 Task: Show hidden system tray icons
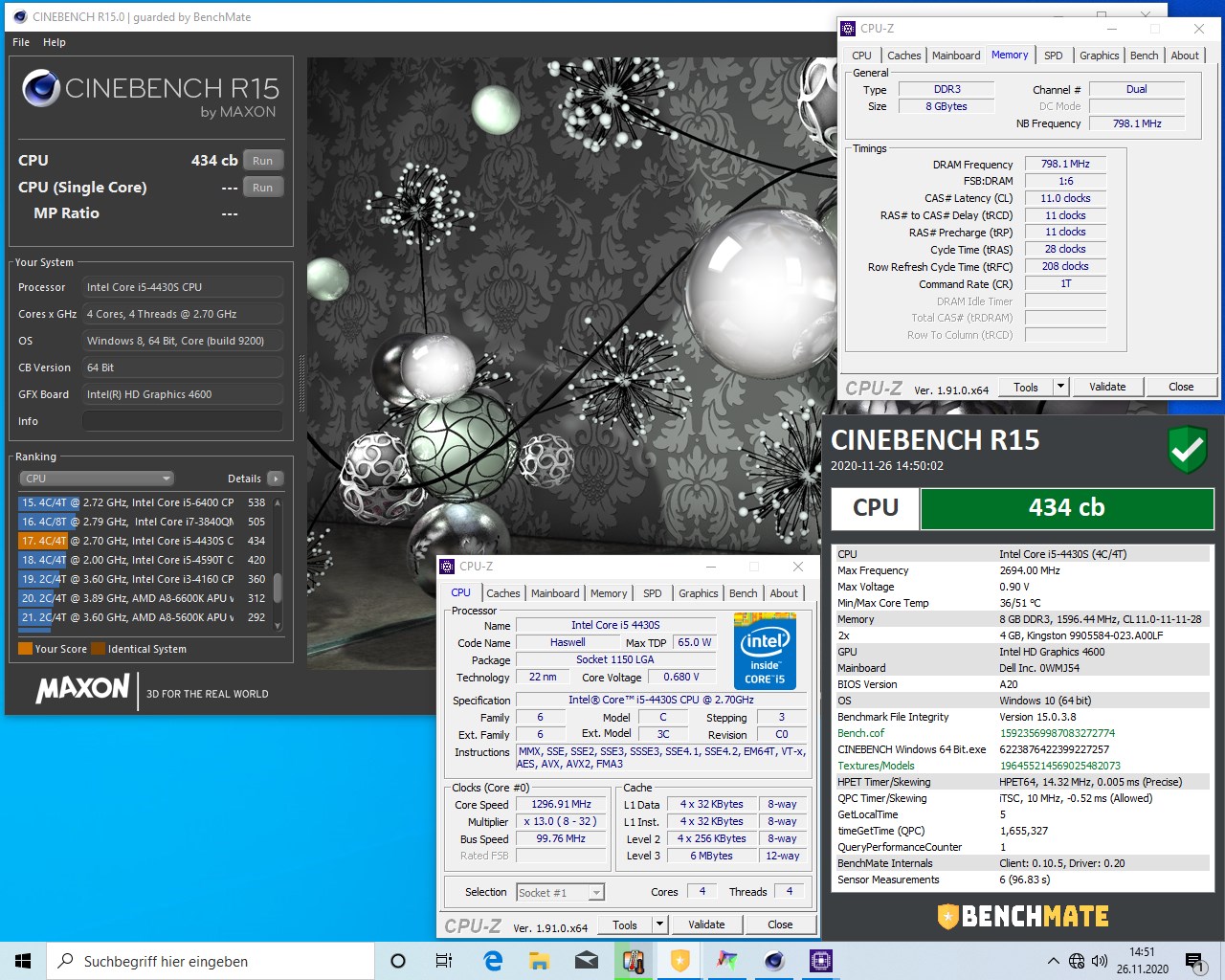click(1053, 961)
